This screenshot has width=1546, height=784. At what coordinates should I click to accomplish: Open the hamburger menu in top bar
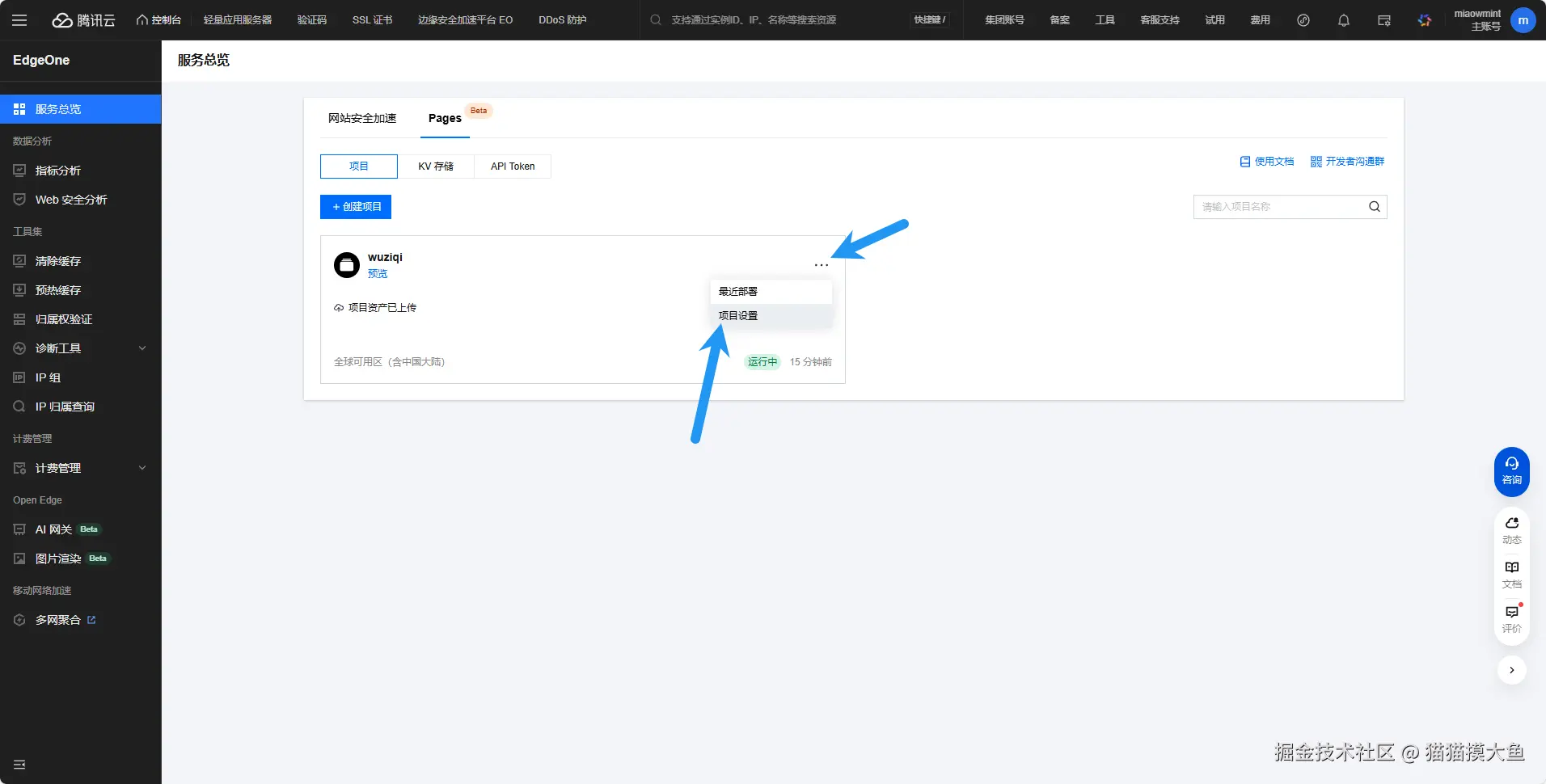pyautogui.click(x=19, y=20)
